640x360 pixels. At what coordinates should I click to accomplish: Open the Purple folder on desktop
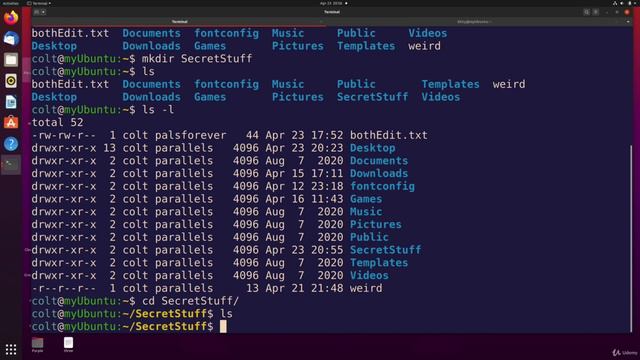tap(38, 344)
